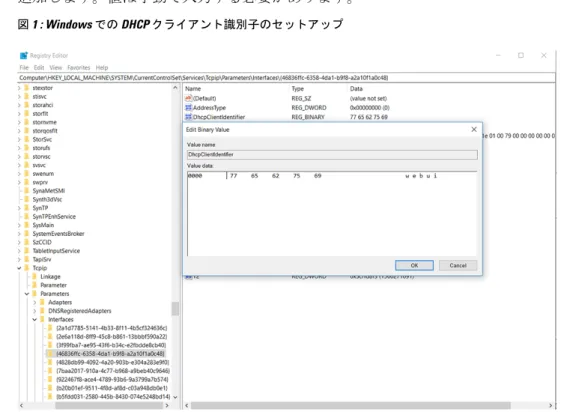Click the tree pane scroll-up arrow
The image size is (567, 412).
click(175, 88)
